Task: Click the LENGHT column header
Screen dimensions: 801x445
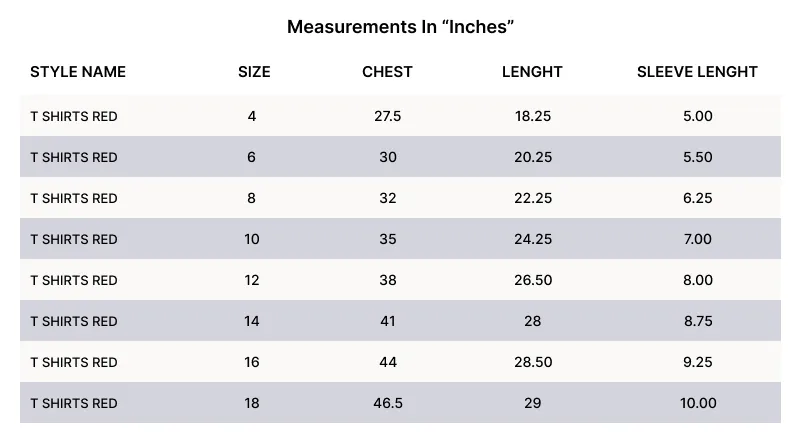Action: pyautogui.click(x=532, y=72)
